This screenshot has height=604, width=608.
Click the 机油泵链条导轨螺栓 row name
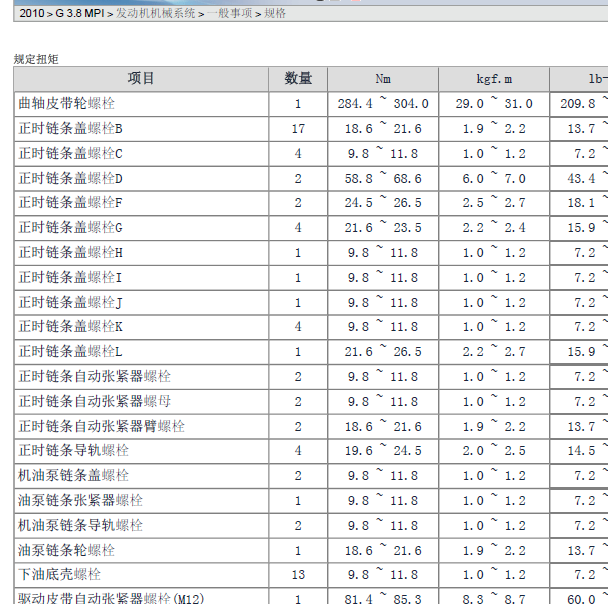click(x=80, y=526)
